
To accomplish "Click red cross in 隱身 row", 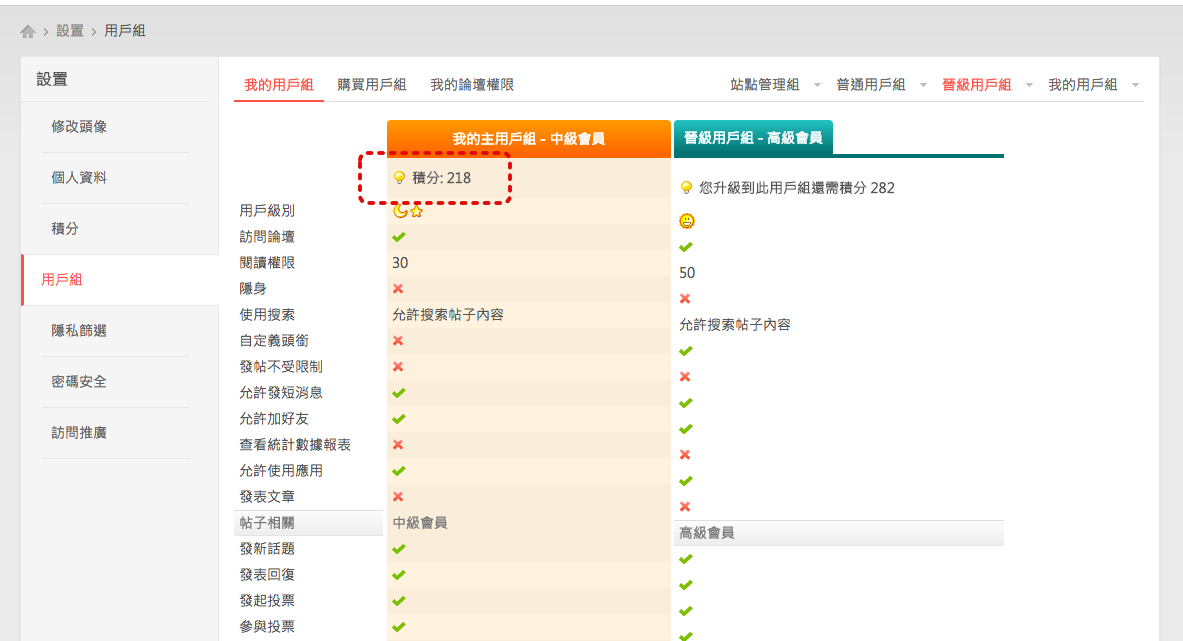I will click(398, 289).
